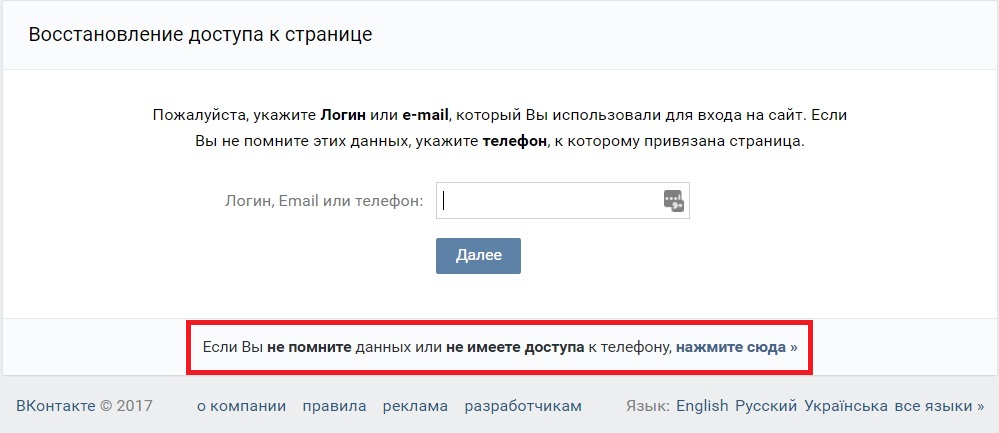Visit the разработчикам link

click(x=523, y=406)
